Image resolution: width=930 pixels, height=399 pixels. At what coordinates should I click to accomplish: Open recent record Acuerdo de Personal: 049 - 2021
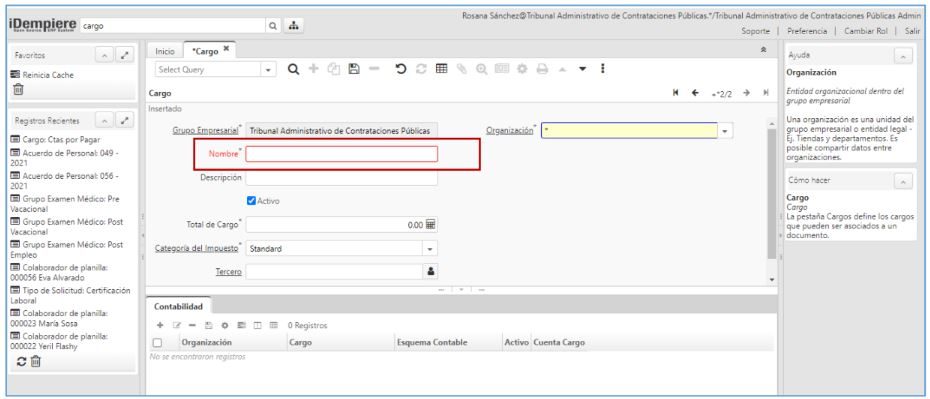click(65, 157)
